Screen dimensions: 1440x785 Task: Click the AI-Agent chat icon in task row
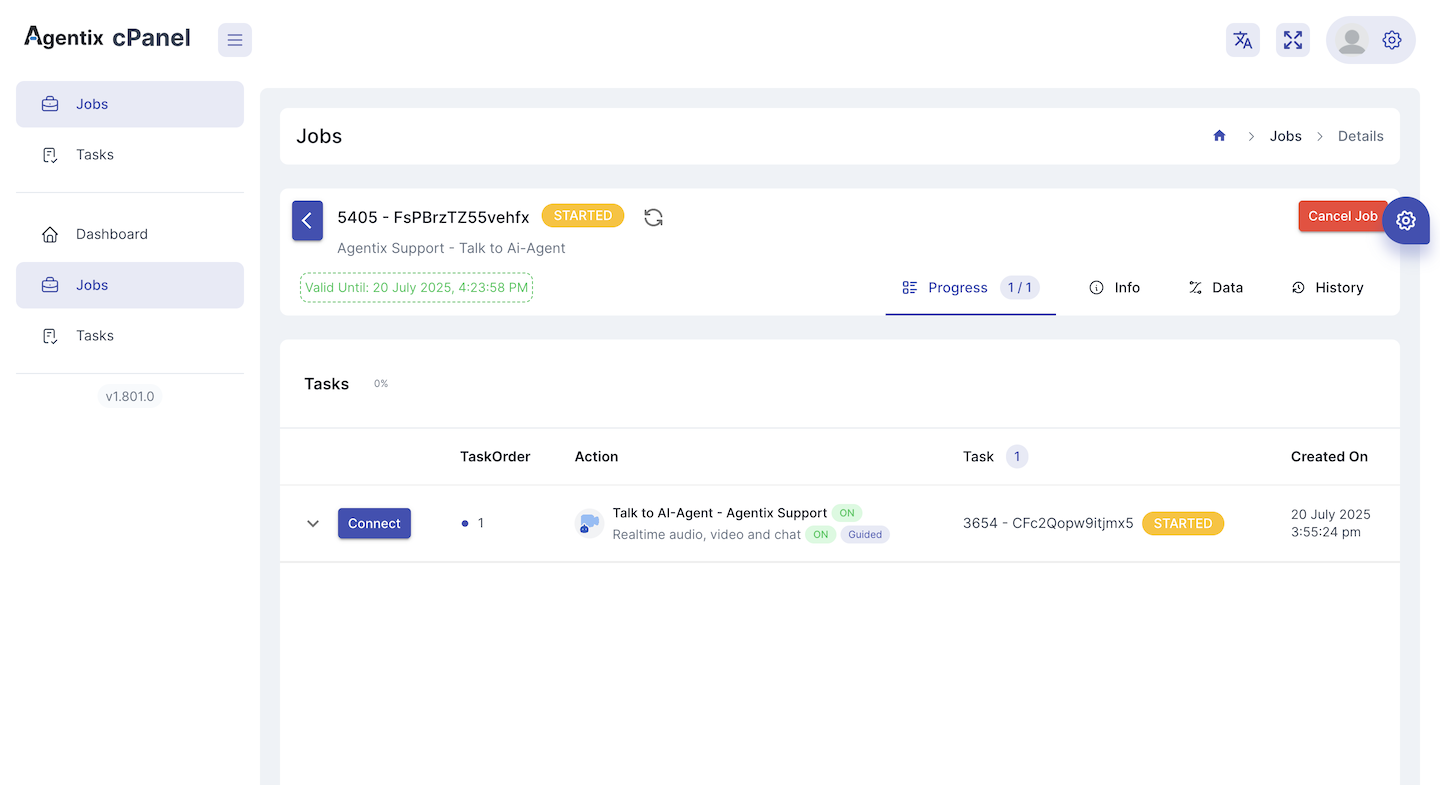point(589,523)
